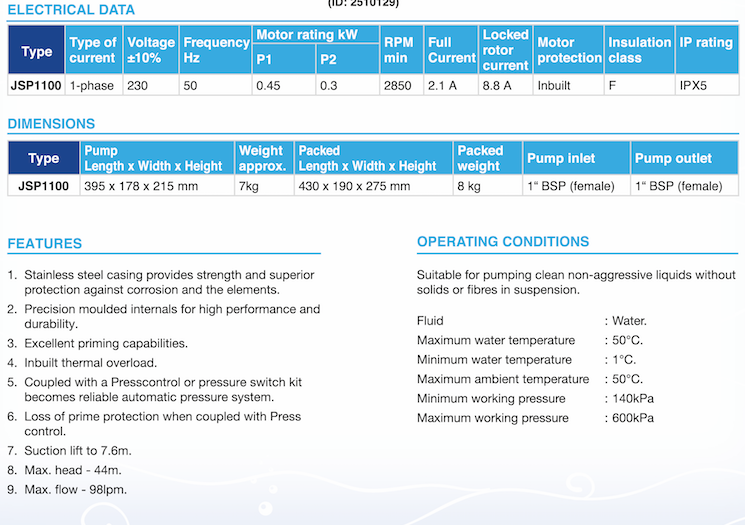This screenshot has width=745, height=525.
Task: Click the 'Frequency Hz' header cell
Action: pyautogui.click(x=216, y=50)
